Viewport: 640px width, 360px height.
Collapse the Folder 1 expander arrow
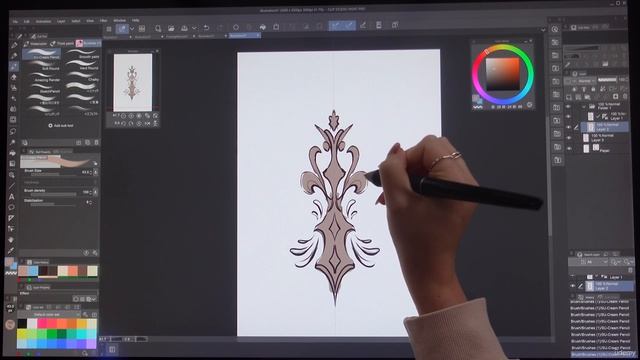(x=584, y=106)
